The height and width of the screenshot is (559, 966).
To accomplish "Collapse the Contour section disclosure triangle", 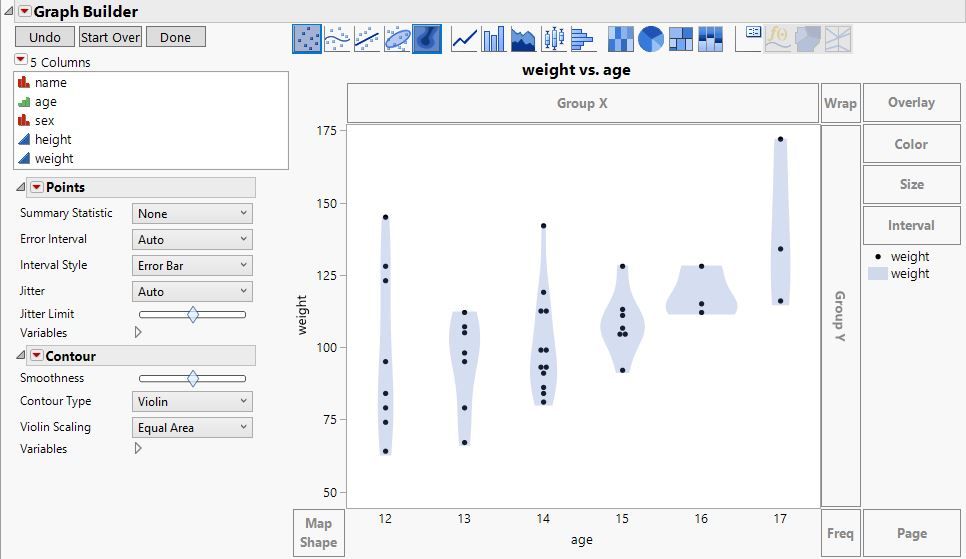I will pos(20,355).
